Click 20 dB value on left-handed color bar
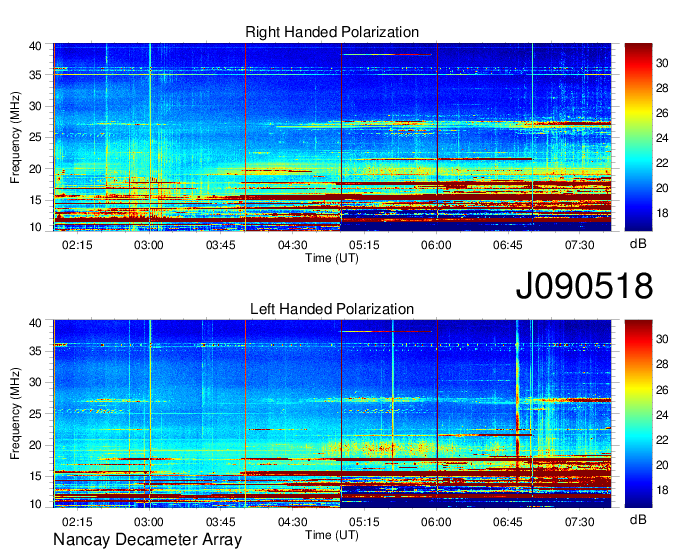Image resolution: width=680 pixels, height=552 pixels. [x=662, y=465]
